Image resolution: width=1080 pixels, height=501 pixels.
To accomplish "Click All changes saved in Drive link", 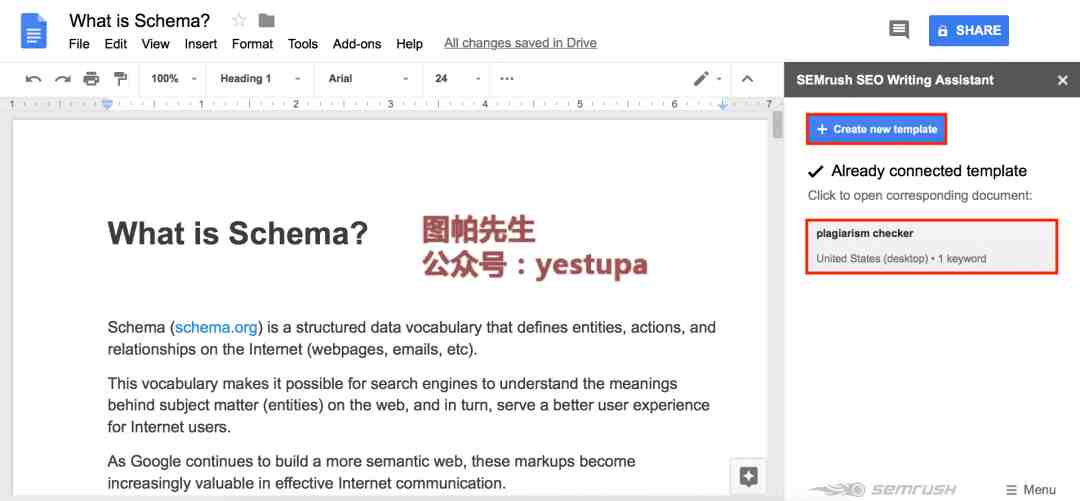I will [520, 43].
